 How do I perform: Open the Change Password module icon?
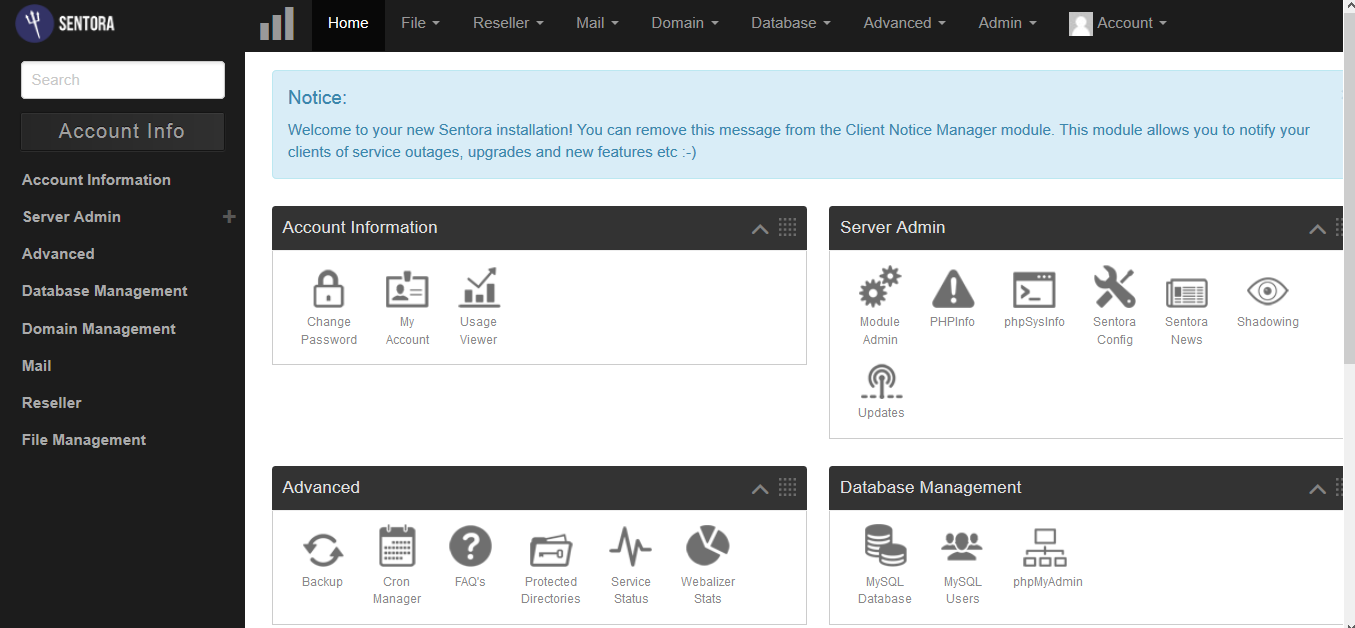(328, 289)
